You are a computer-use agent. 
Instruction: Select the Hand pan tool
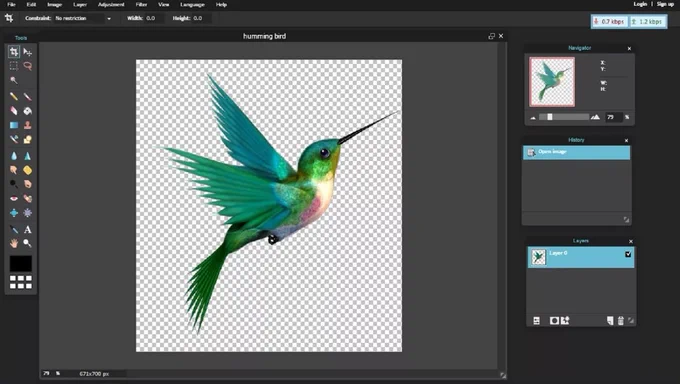coord(14,243)
